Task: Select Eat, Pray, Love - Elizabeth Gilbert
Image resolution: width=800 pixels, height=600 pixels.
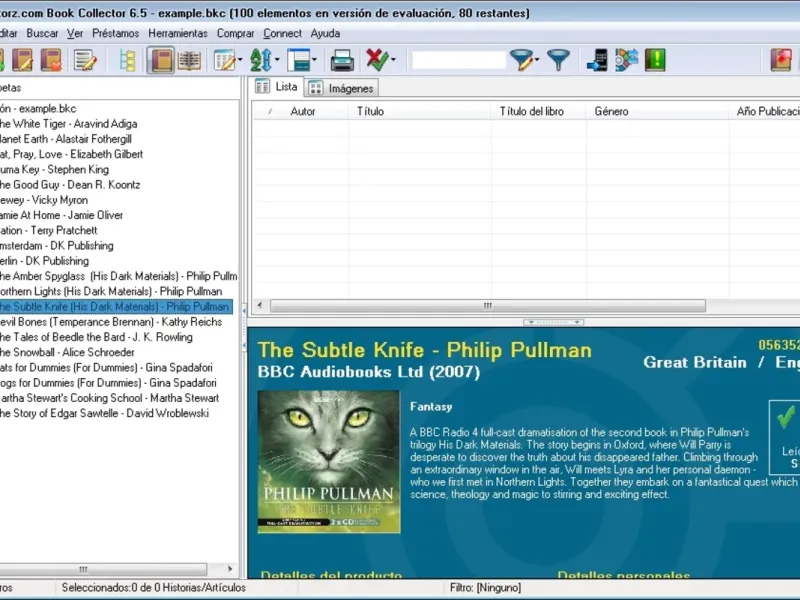Action: pyautogui.click(x=71, y=154)
